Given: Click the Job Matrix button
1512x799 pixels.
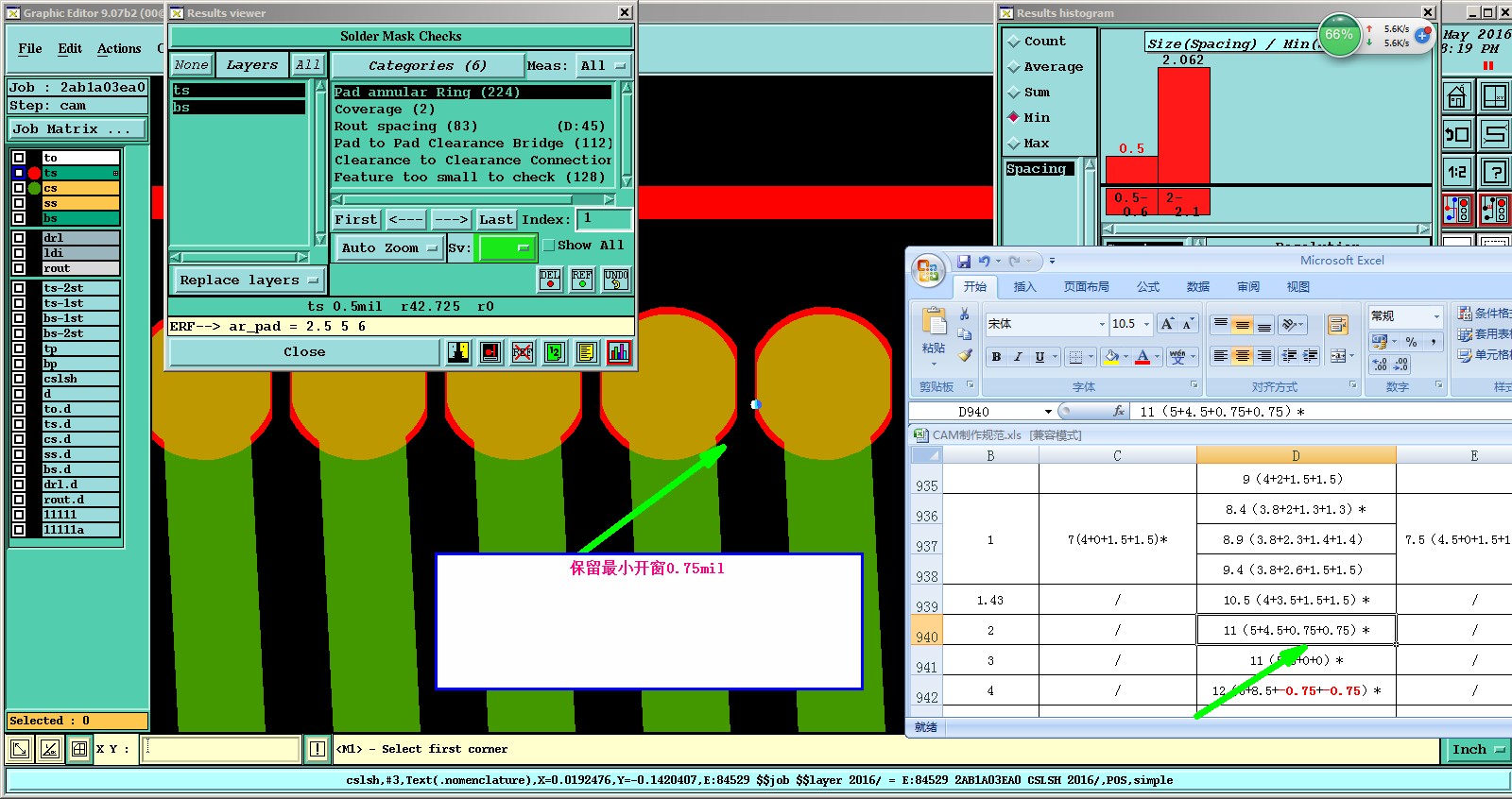Looking at the screenshot, I should click(77, 129).
